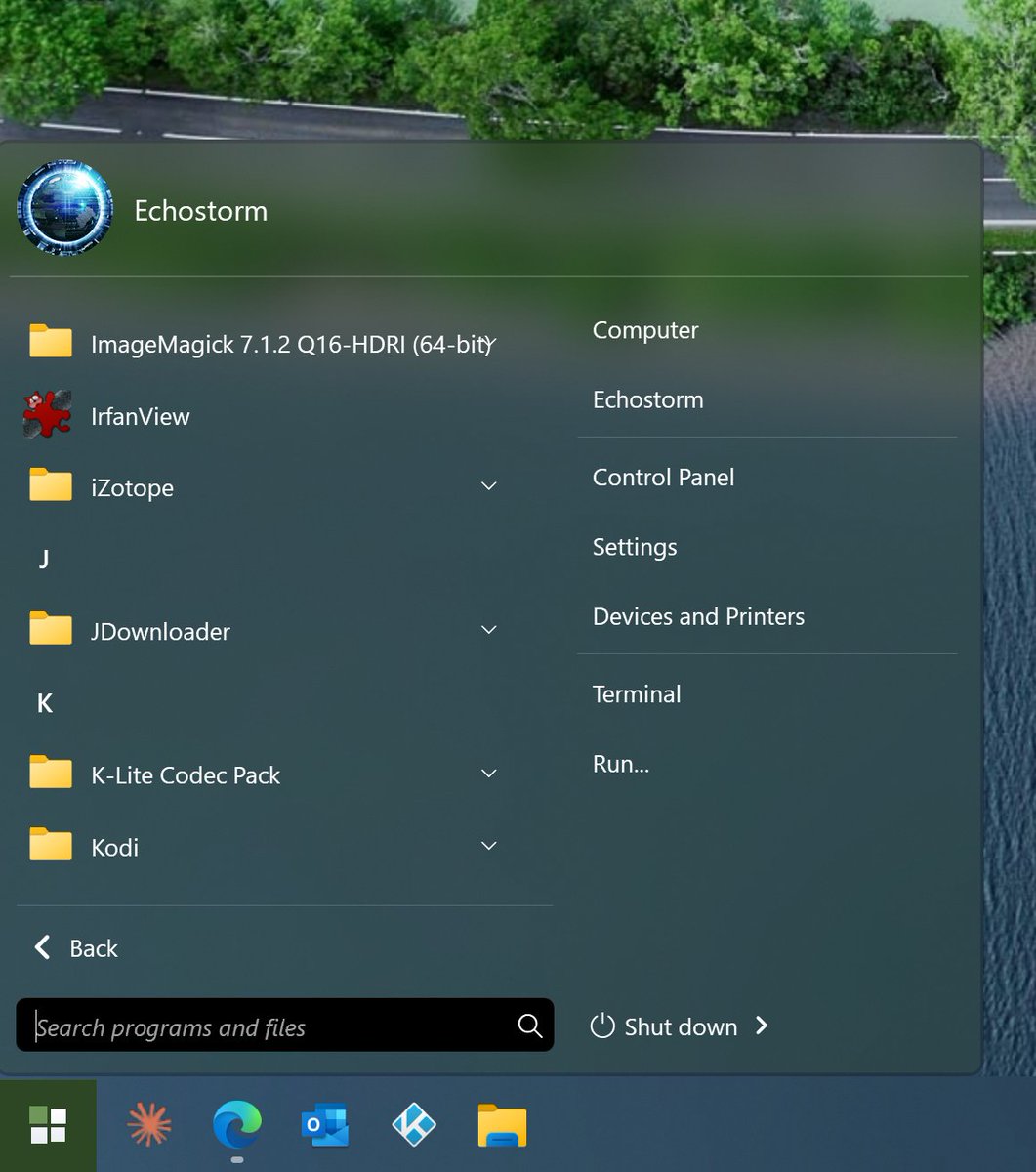Viewport: 1036px width, 1172px height.
Task: Click the J letter section header
Action: pos(44,559)
